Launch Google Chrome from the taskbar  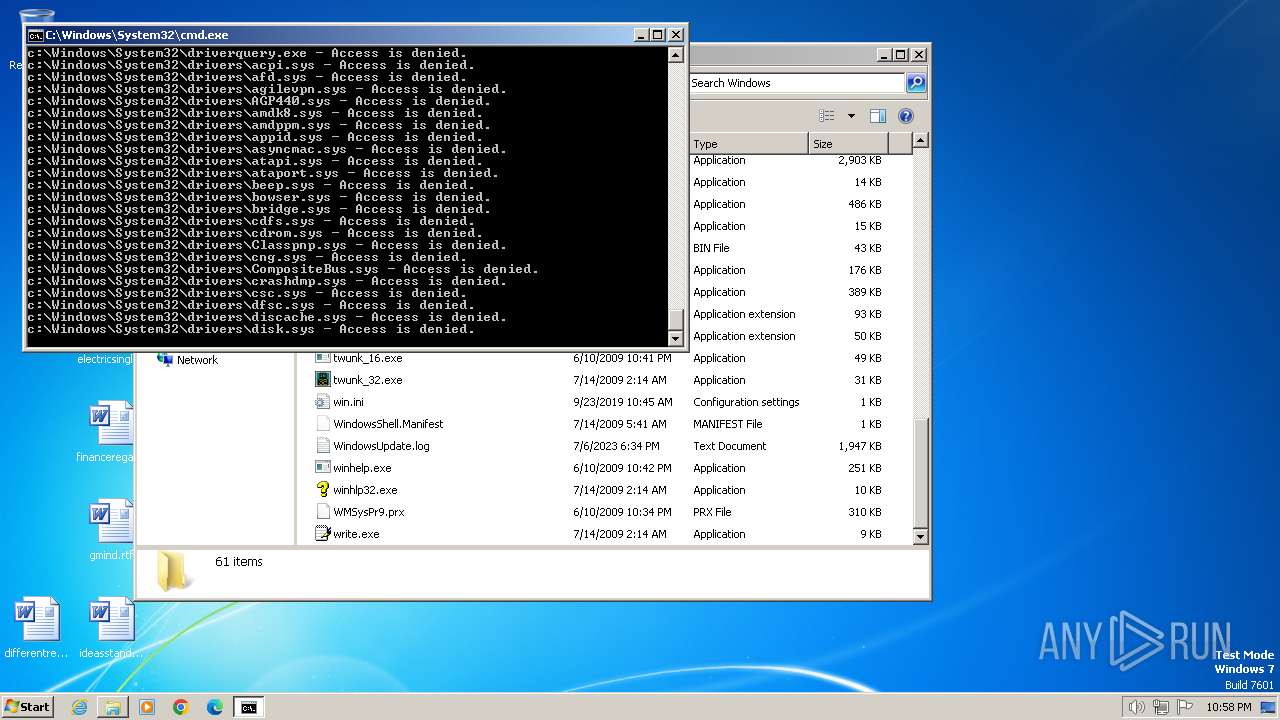pyautogui.click(x=181, y=707)
